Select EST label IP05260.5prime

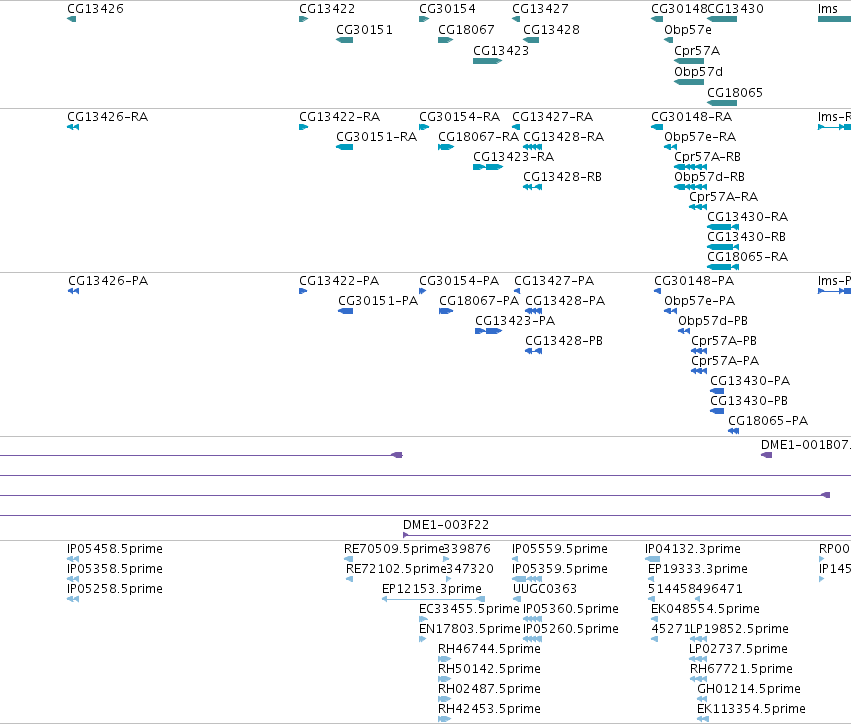pos(570,630)
